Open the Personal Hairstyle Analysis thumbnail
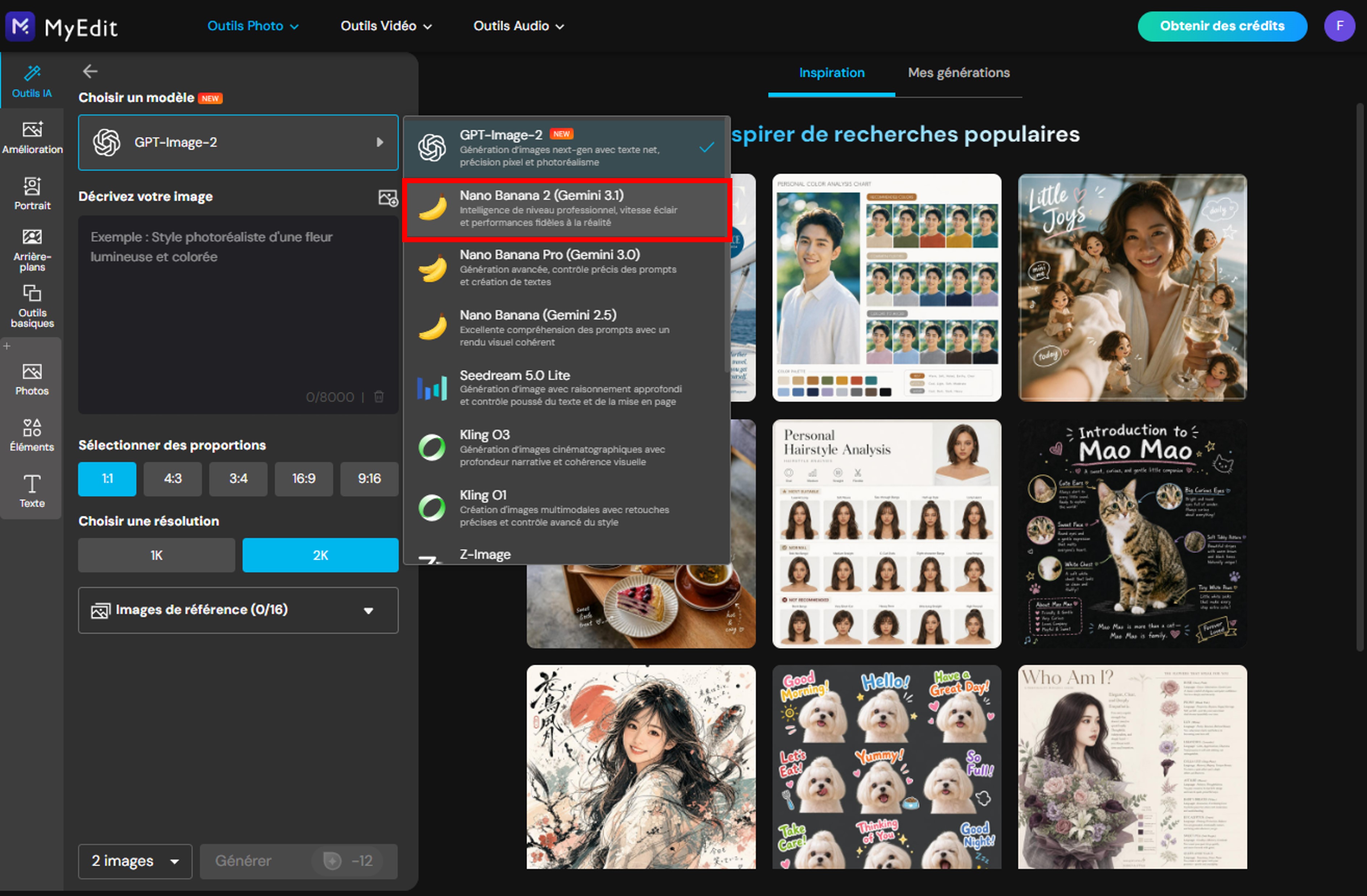The image size is (1367, 896). coord(887,534)
